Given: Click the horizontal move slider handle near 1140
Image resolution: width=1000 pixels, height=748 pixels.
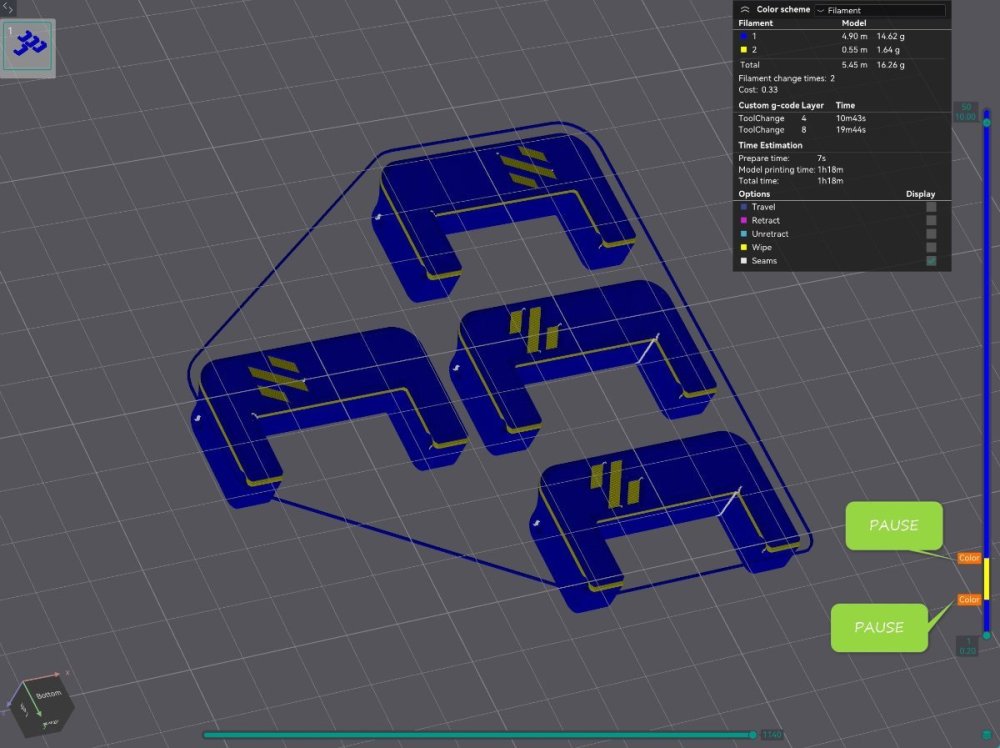Looking at the screenshot, I should [x=753, y=735].
